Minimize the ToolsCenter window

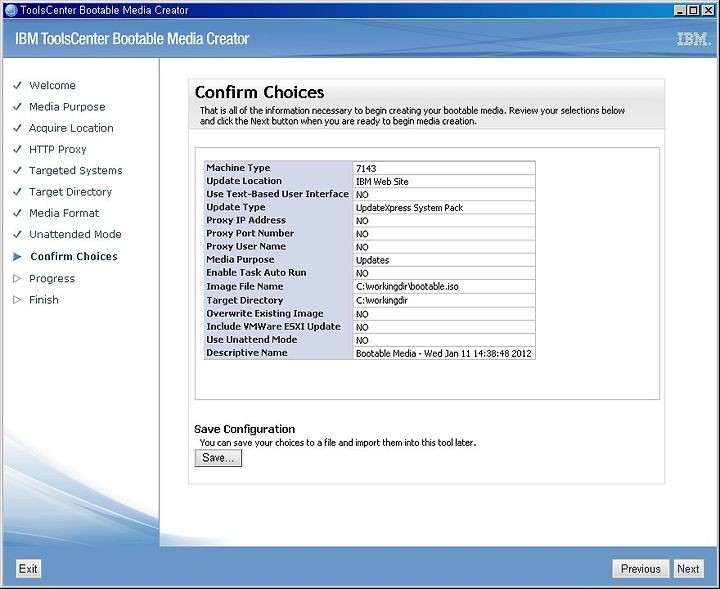tap(680, 10)
